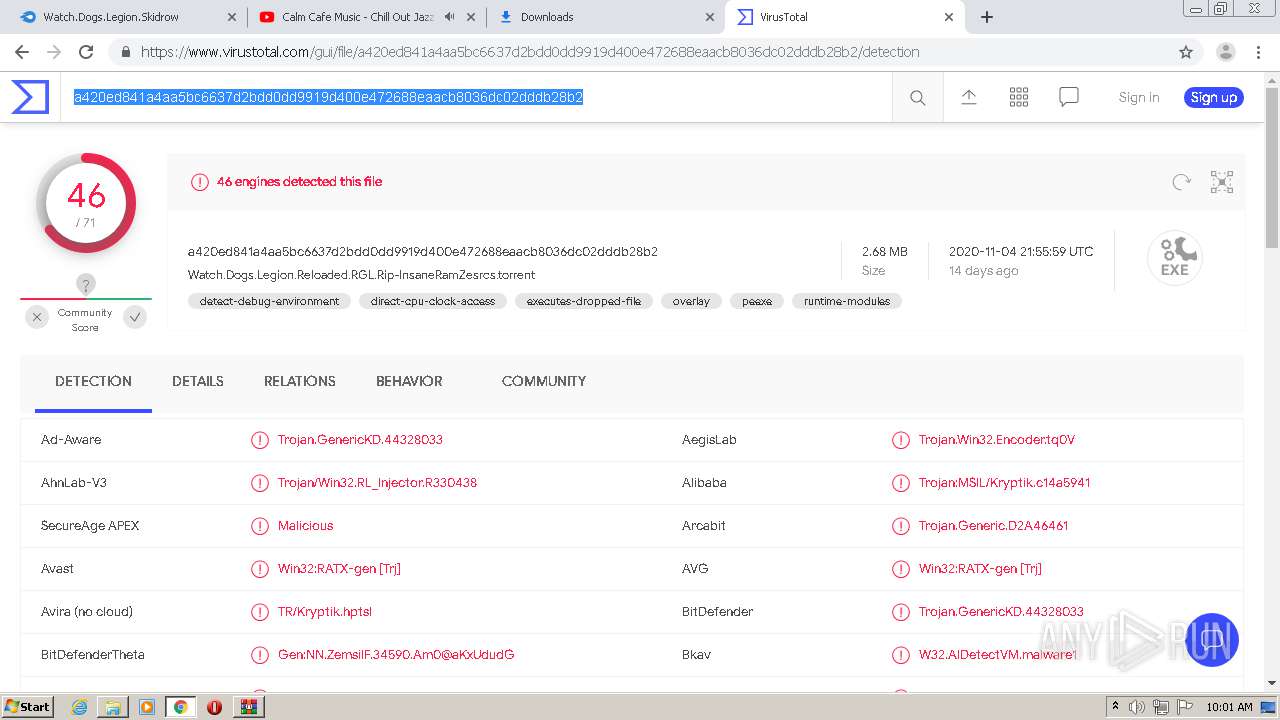Screen dimensions: 1280x720
Task: Close the Downloads browser tab
Action: 710,17
